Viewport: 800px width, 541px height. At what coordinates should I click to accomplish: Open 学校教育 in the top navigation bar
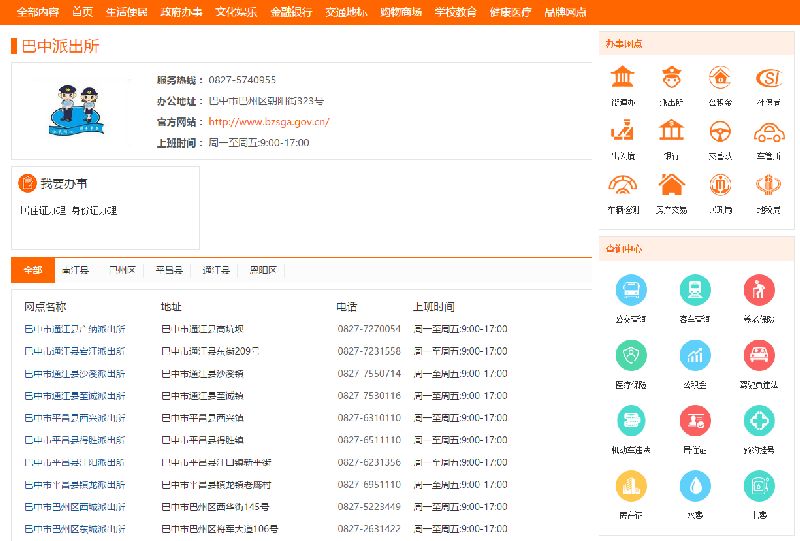455,12
